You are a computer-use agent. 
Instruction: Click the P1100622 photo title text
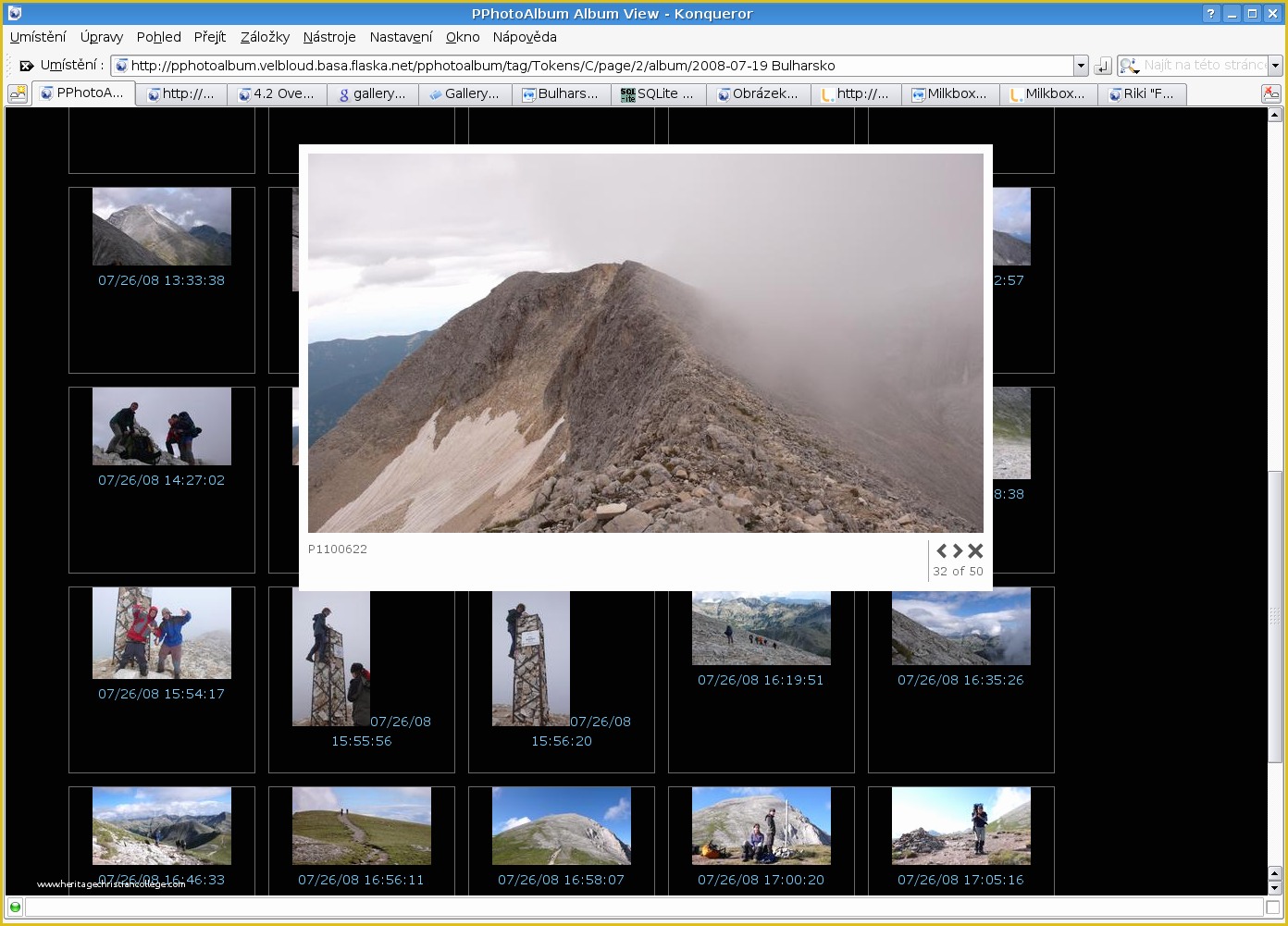(x=338, y=549)
